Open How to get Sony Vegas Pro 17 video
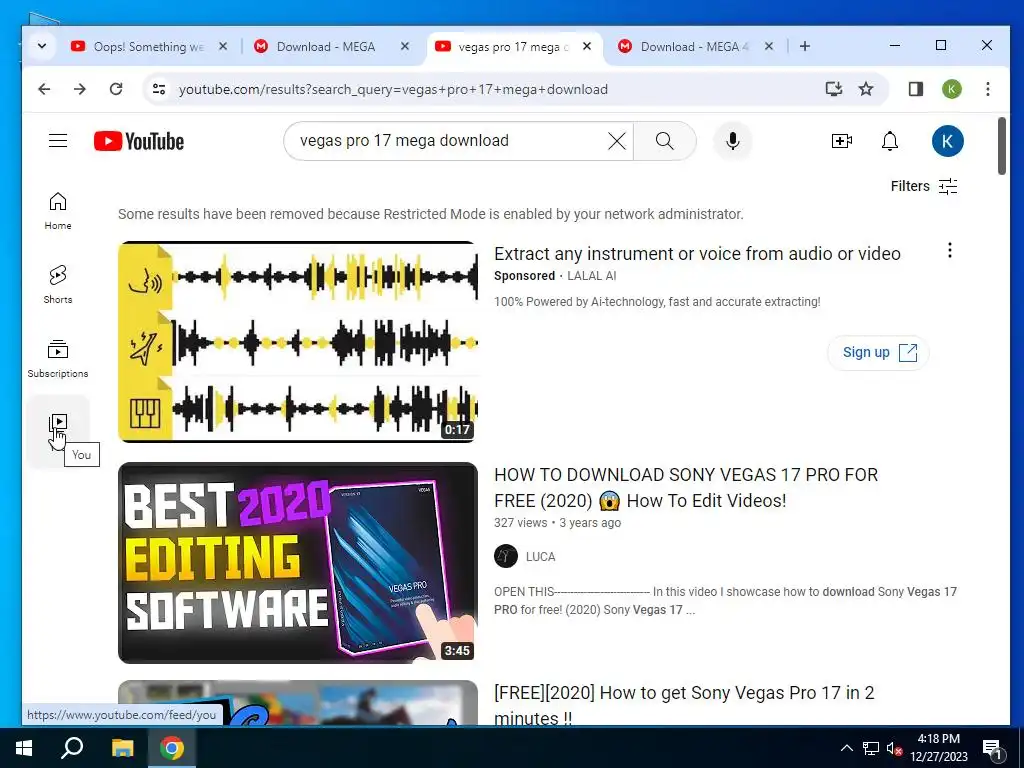Screen dimensions: 1024x768 684,705
